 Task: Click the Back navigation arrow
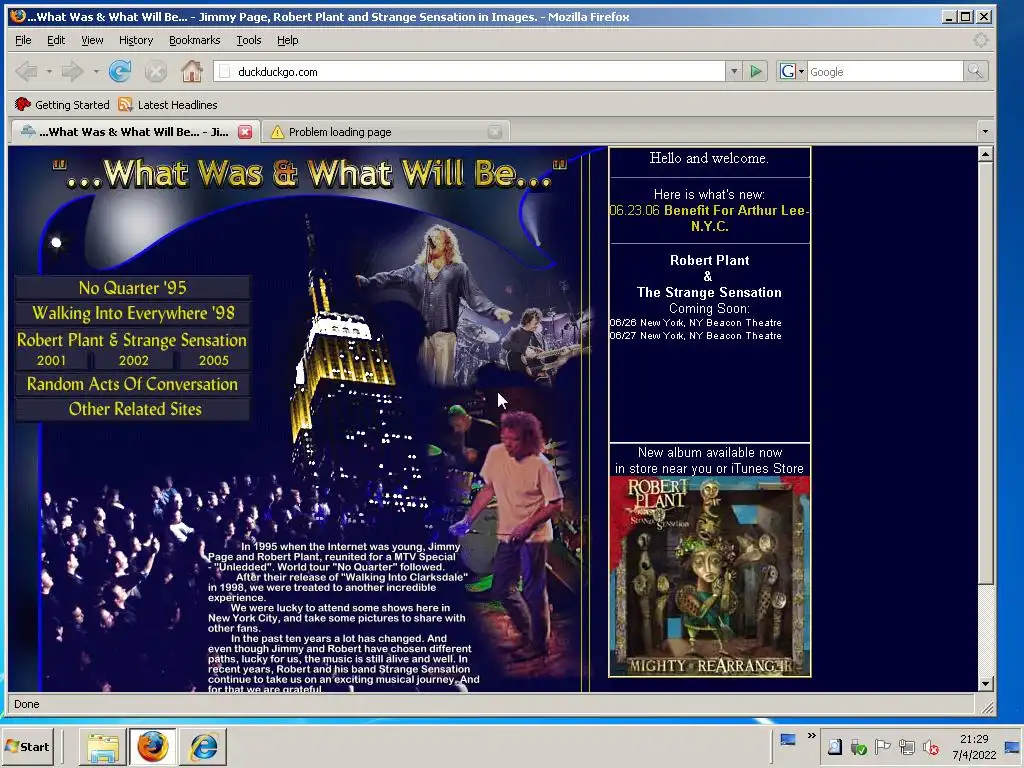26,71
